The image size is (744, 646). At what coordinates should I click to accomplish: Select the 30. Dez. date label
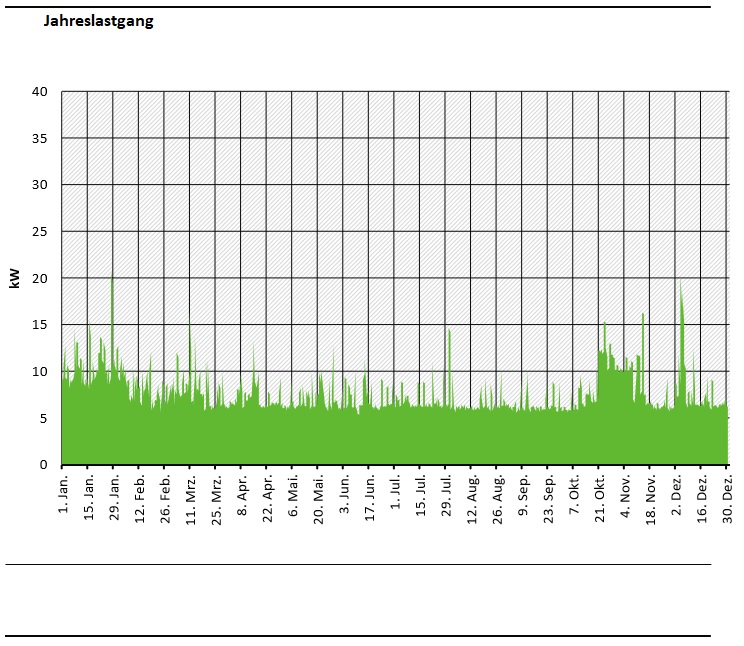(728, 497)
